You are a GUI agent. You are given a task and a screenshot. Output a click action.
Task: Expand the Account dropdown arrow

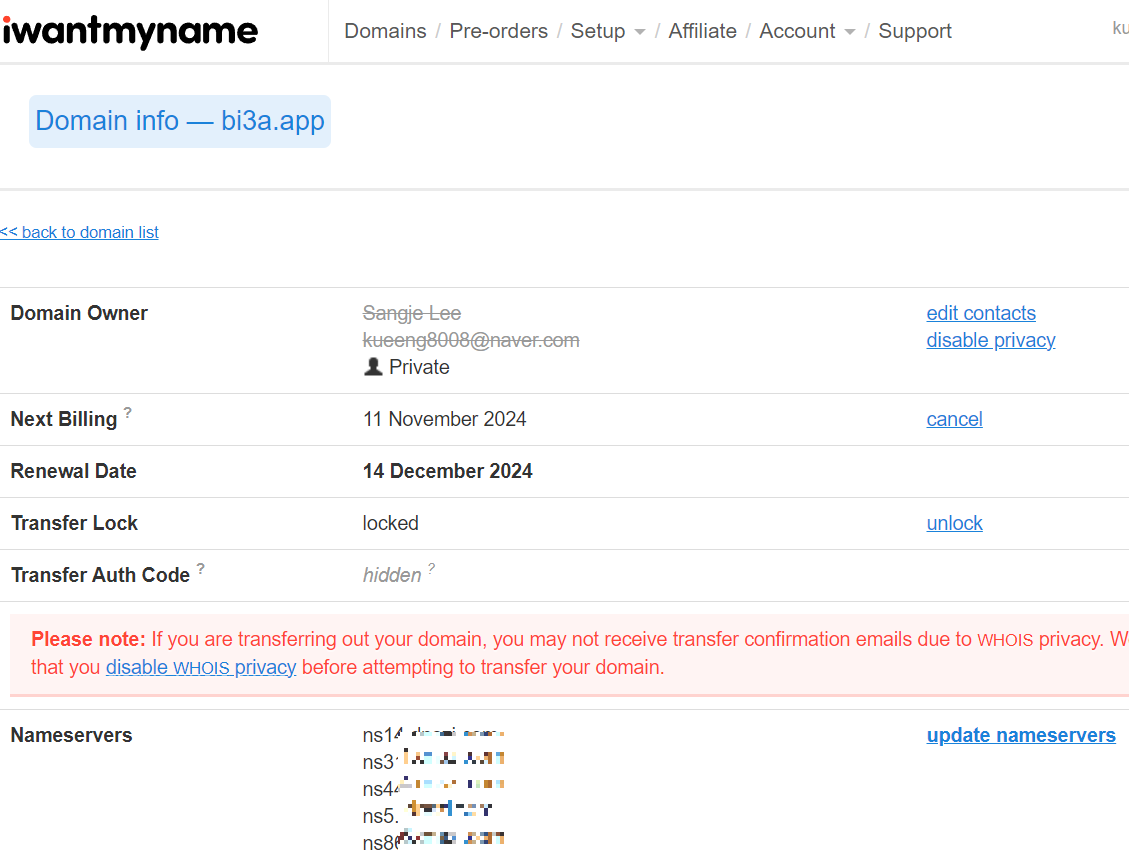[x=850, y=32]
